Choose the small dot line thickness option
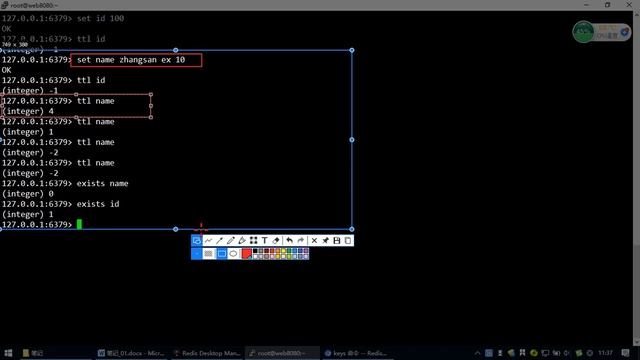This screenshot has height=360, width=640. 197,254
